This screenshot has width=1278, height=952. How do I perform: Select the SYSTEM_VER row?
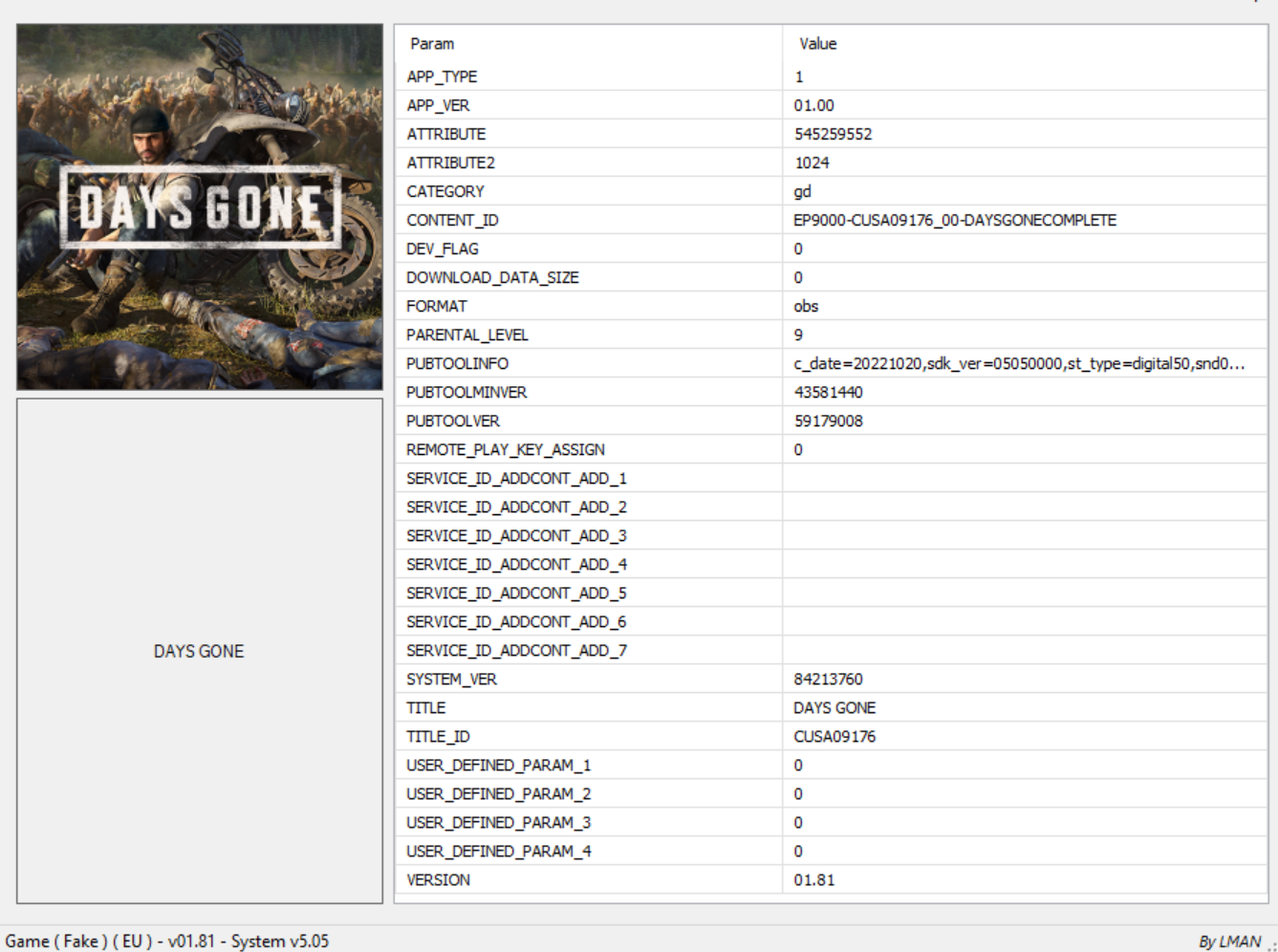click(x=451, y=679)
